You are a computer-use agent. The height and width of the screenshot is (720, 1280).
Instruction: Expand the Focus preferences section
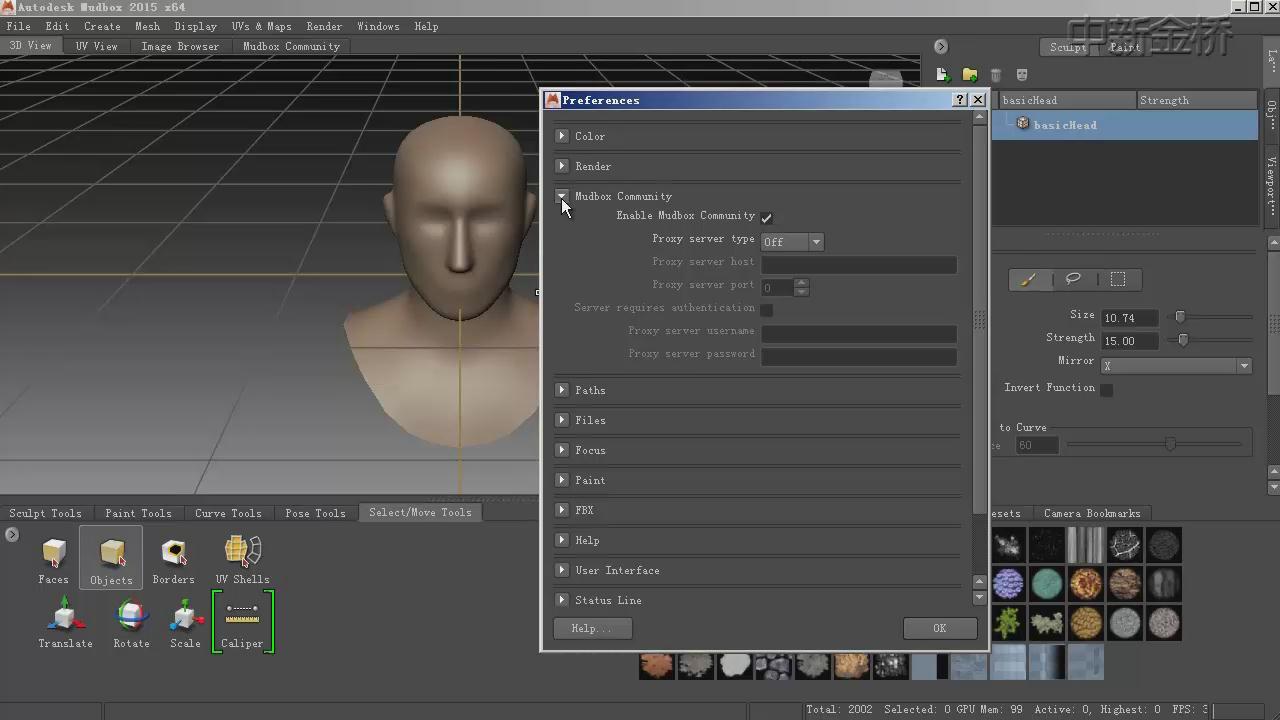pos(562,450)
